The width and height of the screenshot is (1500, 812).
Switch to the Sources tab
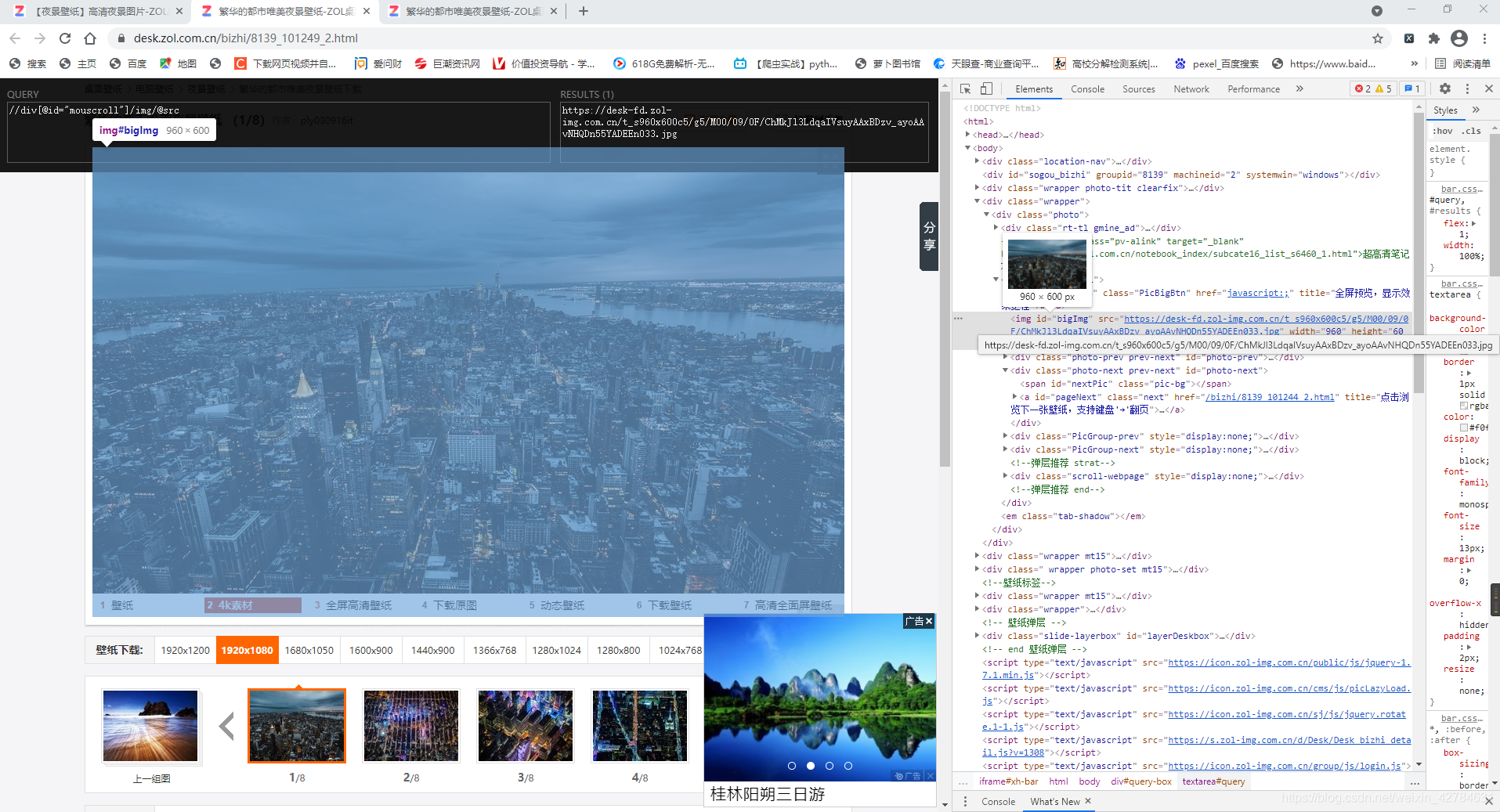[x=1139, y=88]
